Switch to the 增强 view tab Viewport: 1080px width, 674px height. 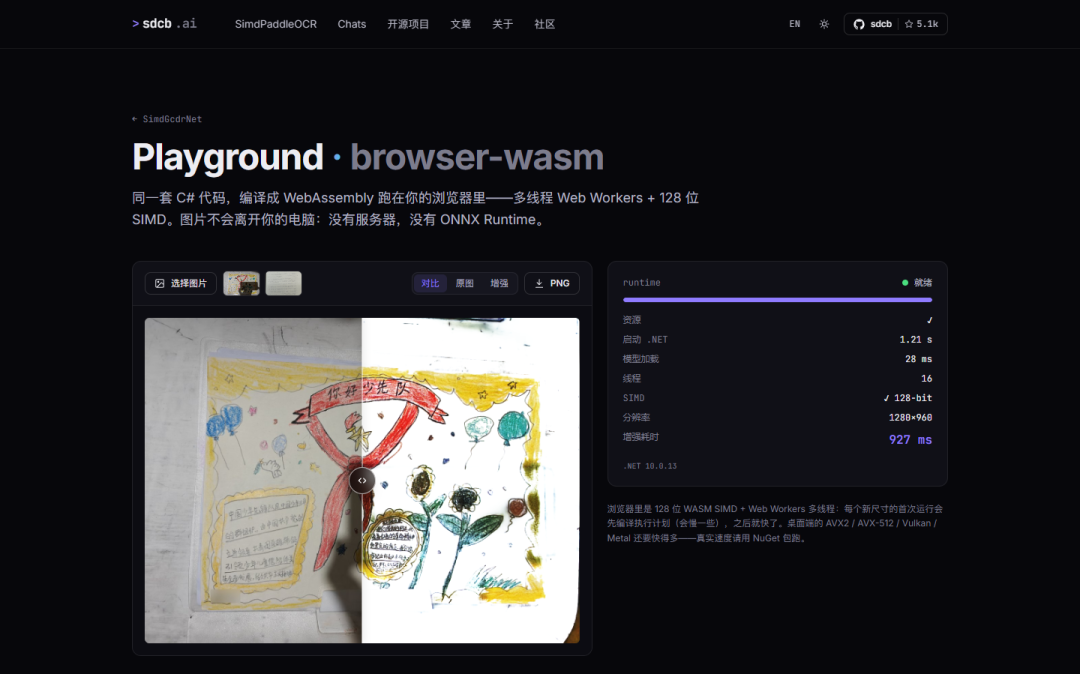(499, 284)
